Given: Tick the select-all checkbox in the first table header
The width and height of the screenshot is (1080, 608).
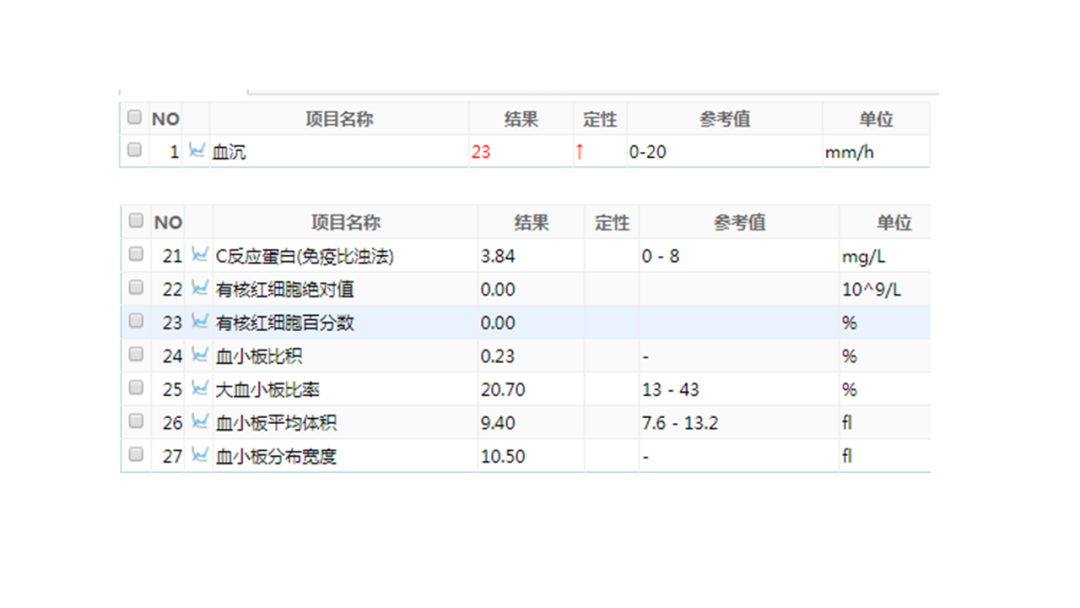Looking at the screenshot, I should (x=135, y=117).
